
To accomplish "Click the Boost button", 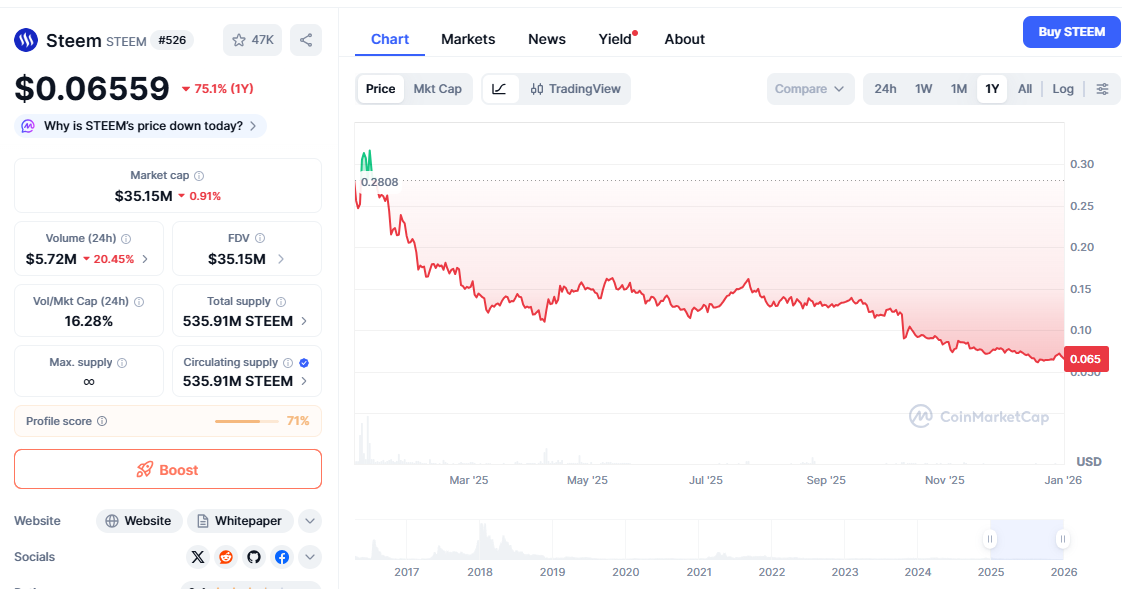I will point(167,469).
